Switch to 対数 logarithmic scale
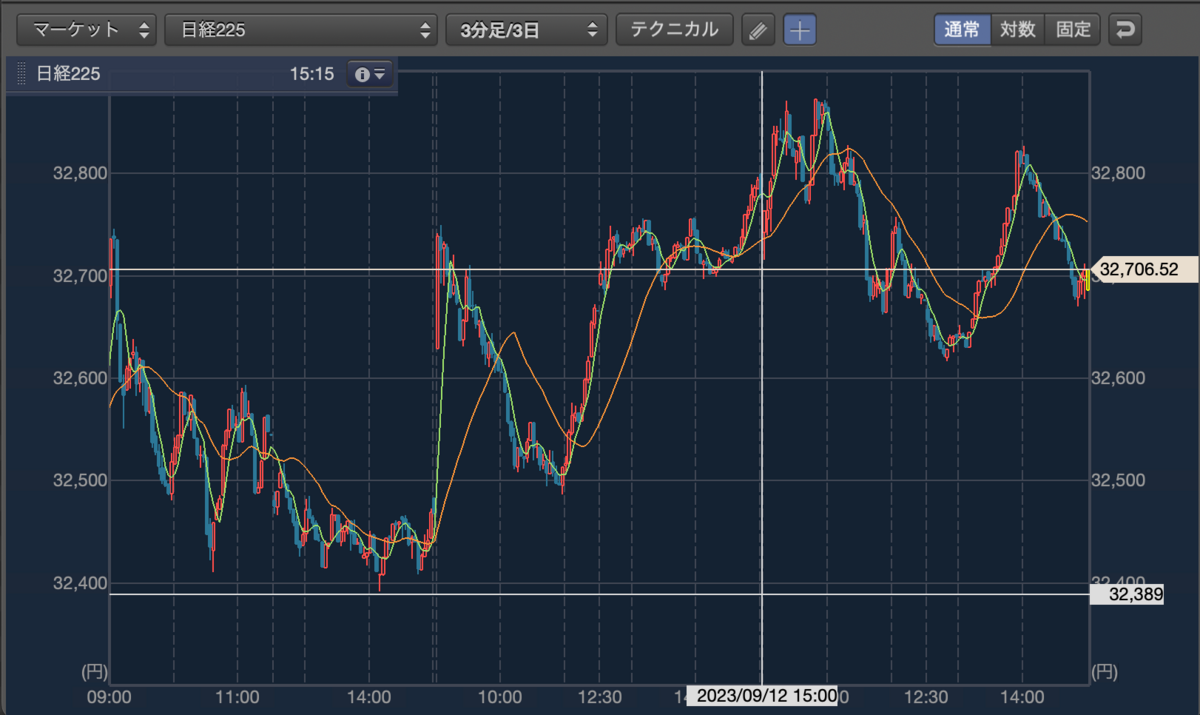1200x715 pixels. (1018, 29)
